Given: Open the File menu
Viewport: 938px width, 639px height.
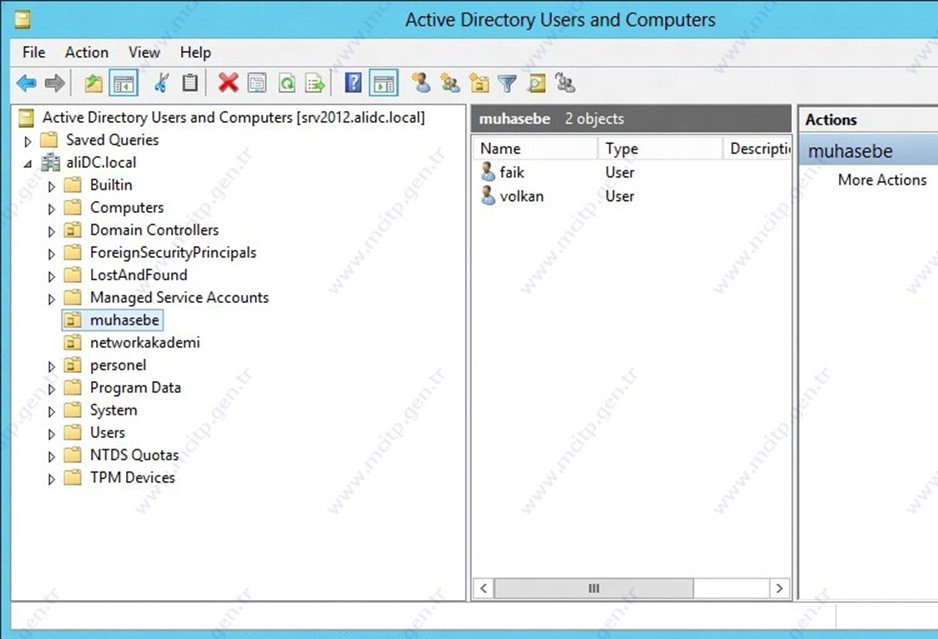Looking at the screenshot, I should click(x=34, y=53).
